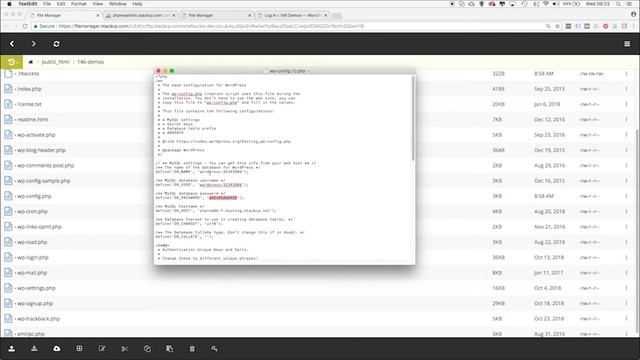
Task: Bookmark page with the star icon
Action: click(x=557, y=26)
